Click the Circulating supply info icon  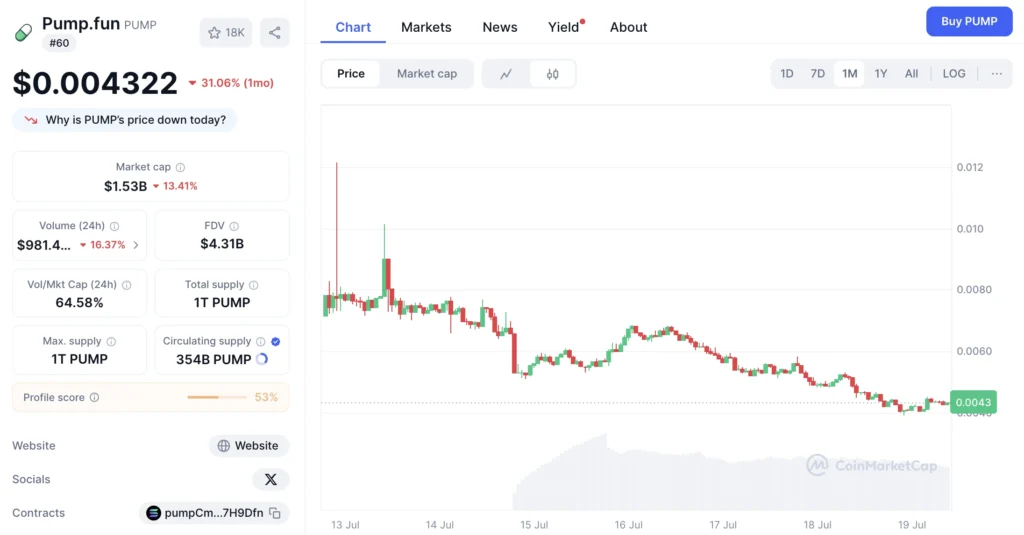tap(261, 342)
